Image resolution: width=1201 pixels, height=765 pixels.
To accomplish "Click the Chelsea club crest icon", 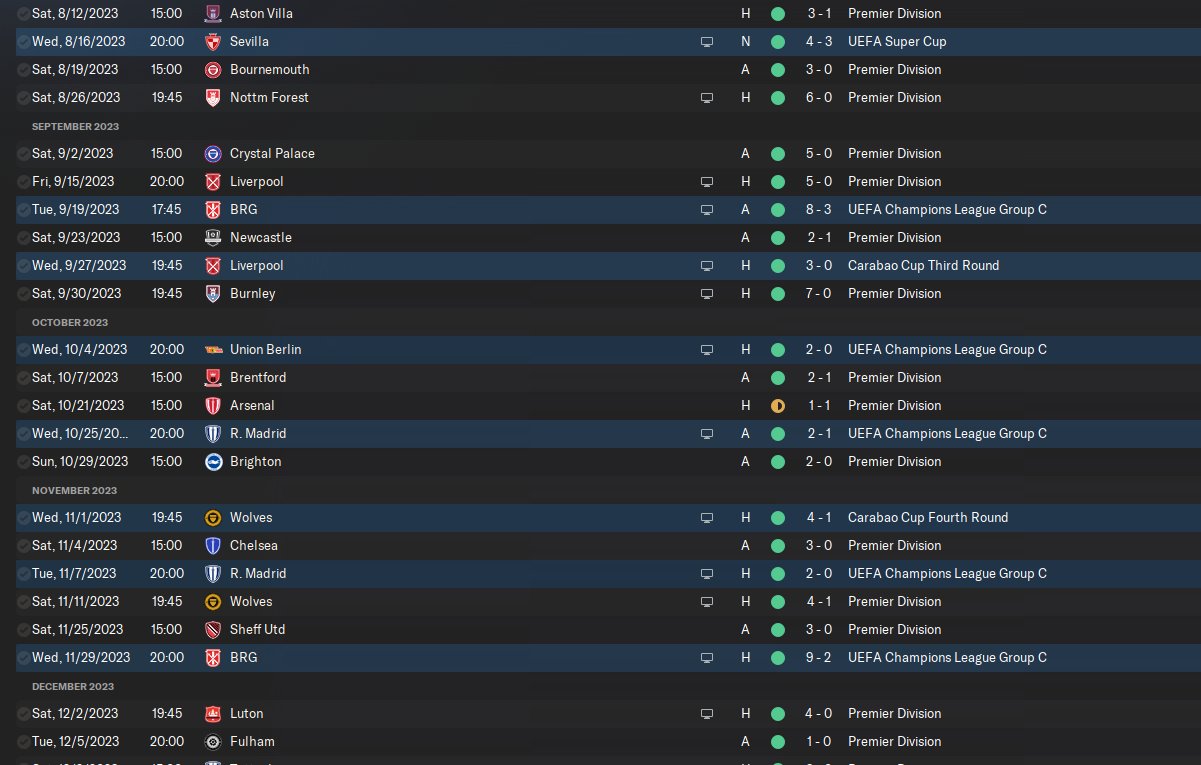I will pos(212,546).
